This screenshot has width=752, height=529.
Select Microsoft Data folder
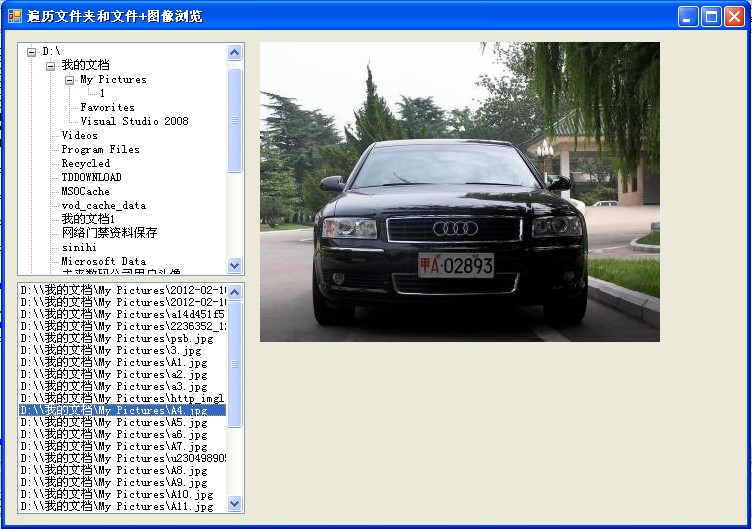point(104,261)
